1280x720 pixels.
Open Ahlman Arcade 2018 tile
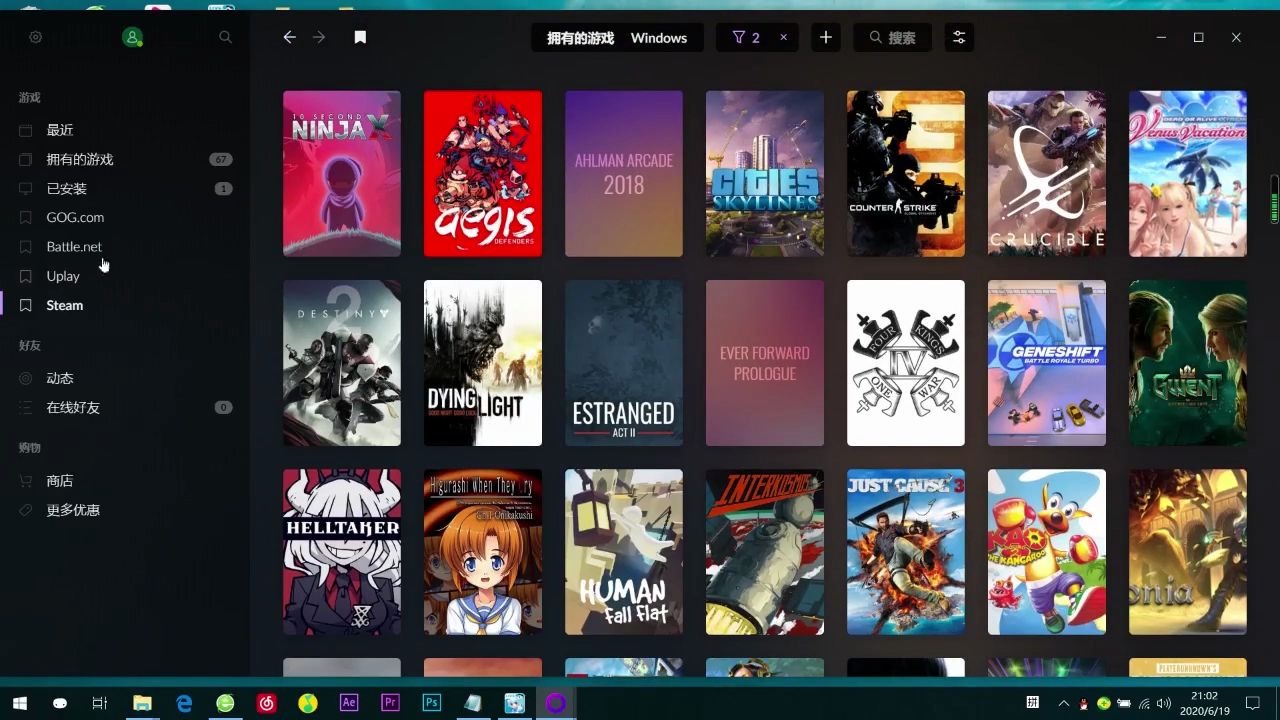pos(624,174)
